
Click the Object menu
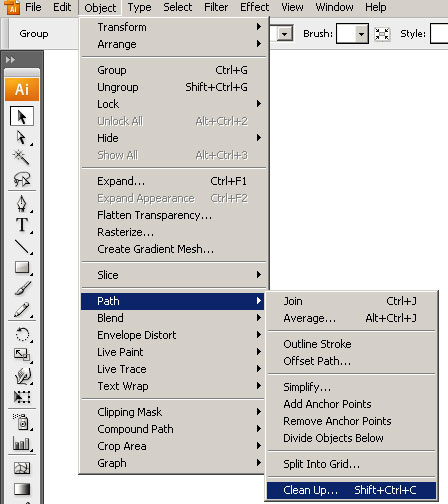pos(100,7)
